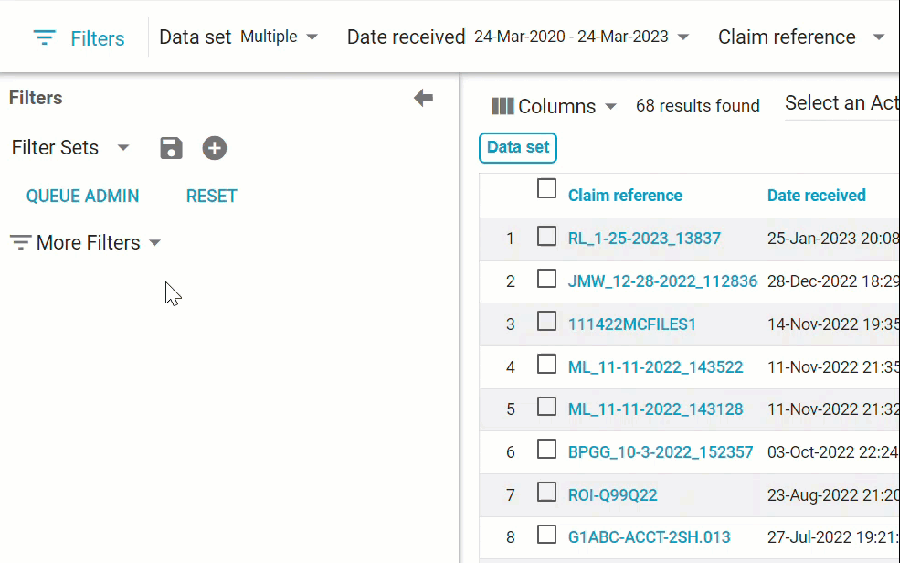Select the checkbox for row 111422MCFILES1

point(546,322)
